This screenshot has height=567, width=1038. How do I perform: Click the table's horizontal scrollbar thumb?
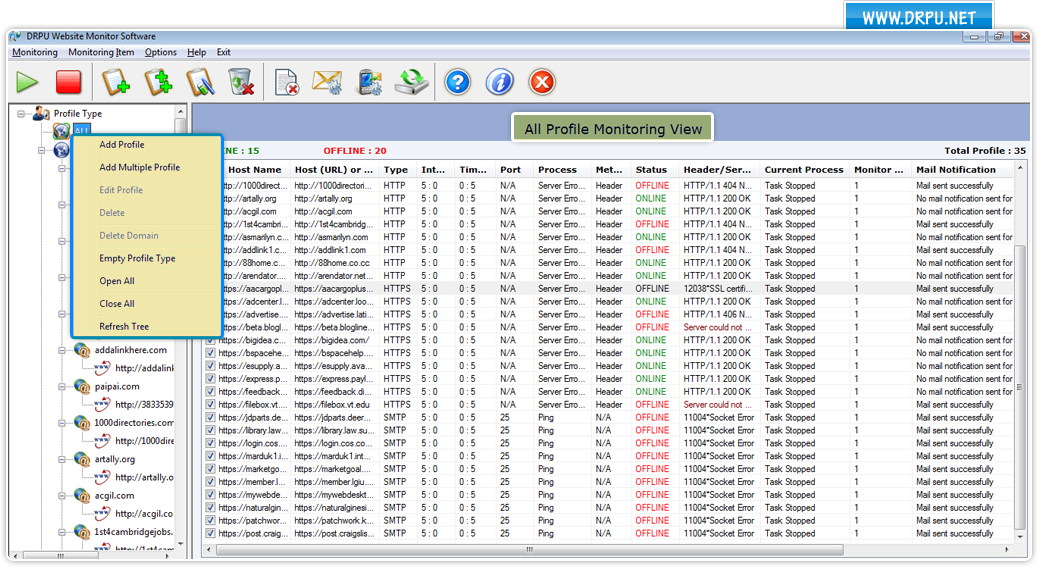(530, 550)
